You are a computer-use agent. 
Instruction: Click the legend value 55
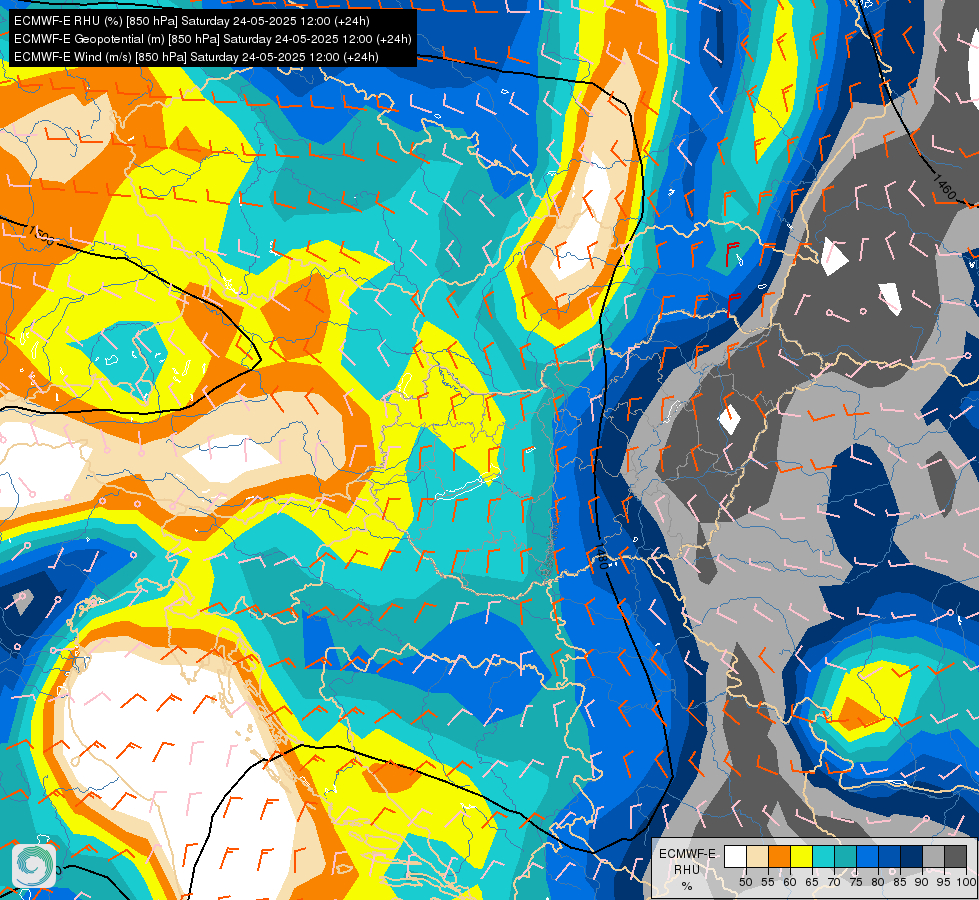click(x=768, y=882)
